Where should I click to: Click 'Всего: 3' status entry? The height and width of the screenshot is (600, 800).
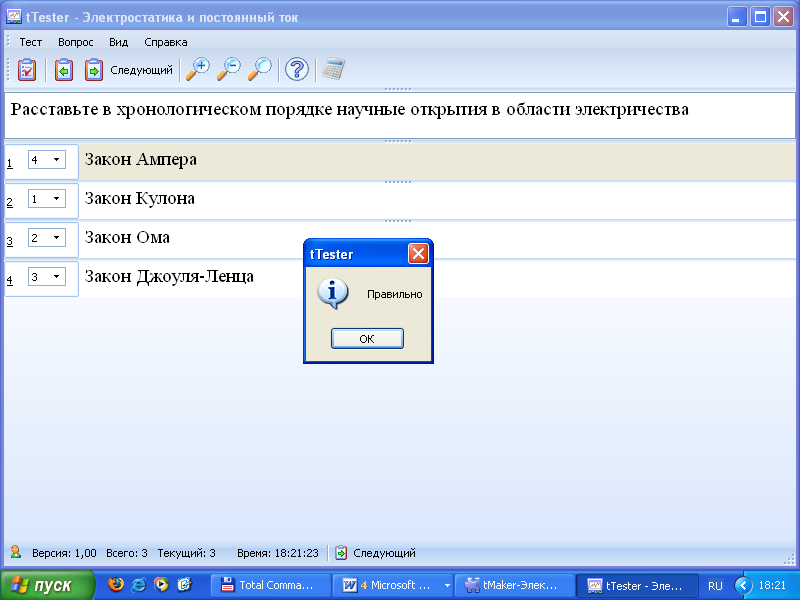pos(127,553)
